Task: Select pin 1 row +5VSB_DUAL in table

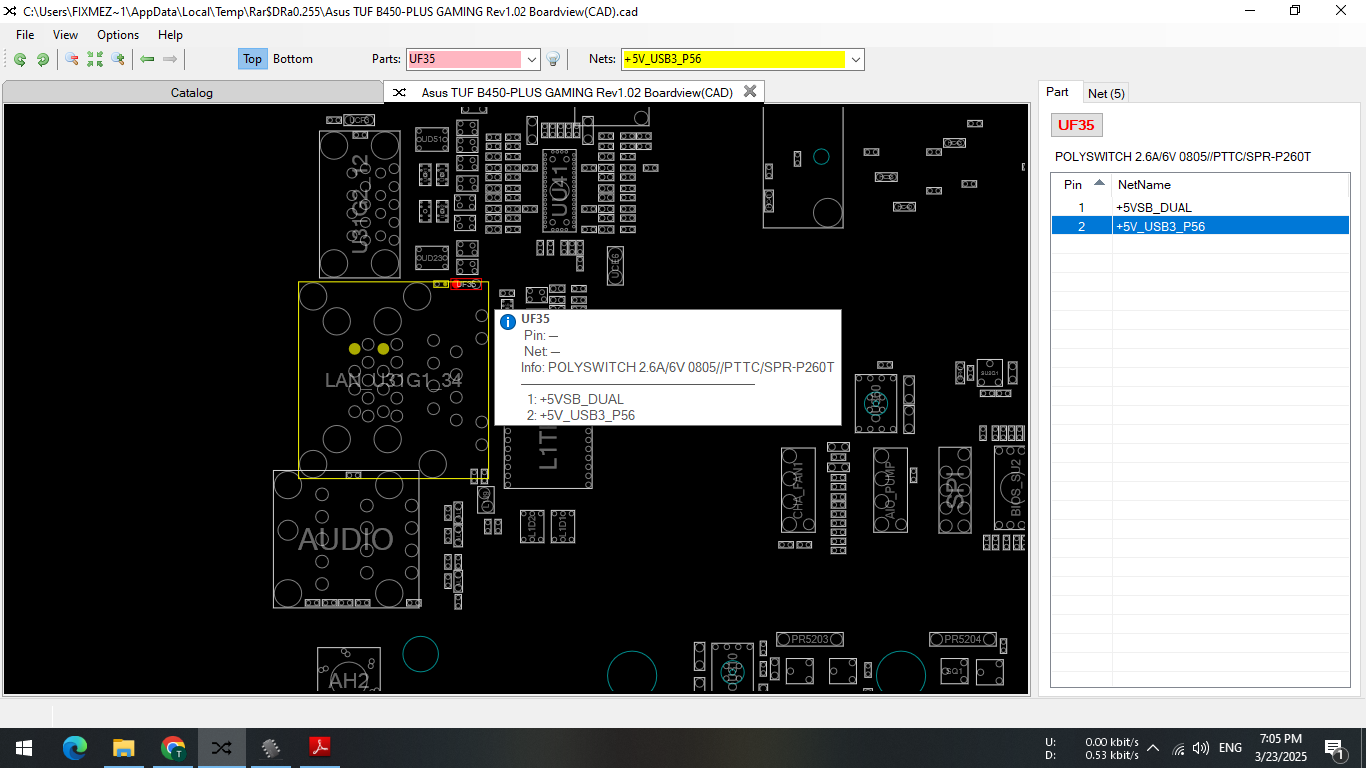Action: tap(1200, 207)
